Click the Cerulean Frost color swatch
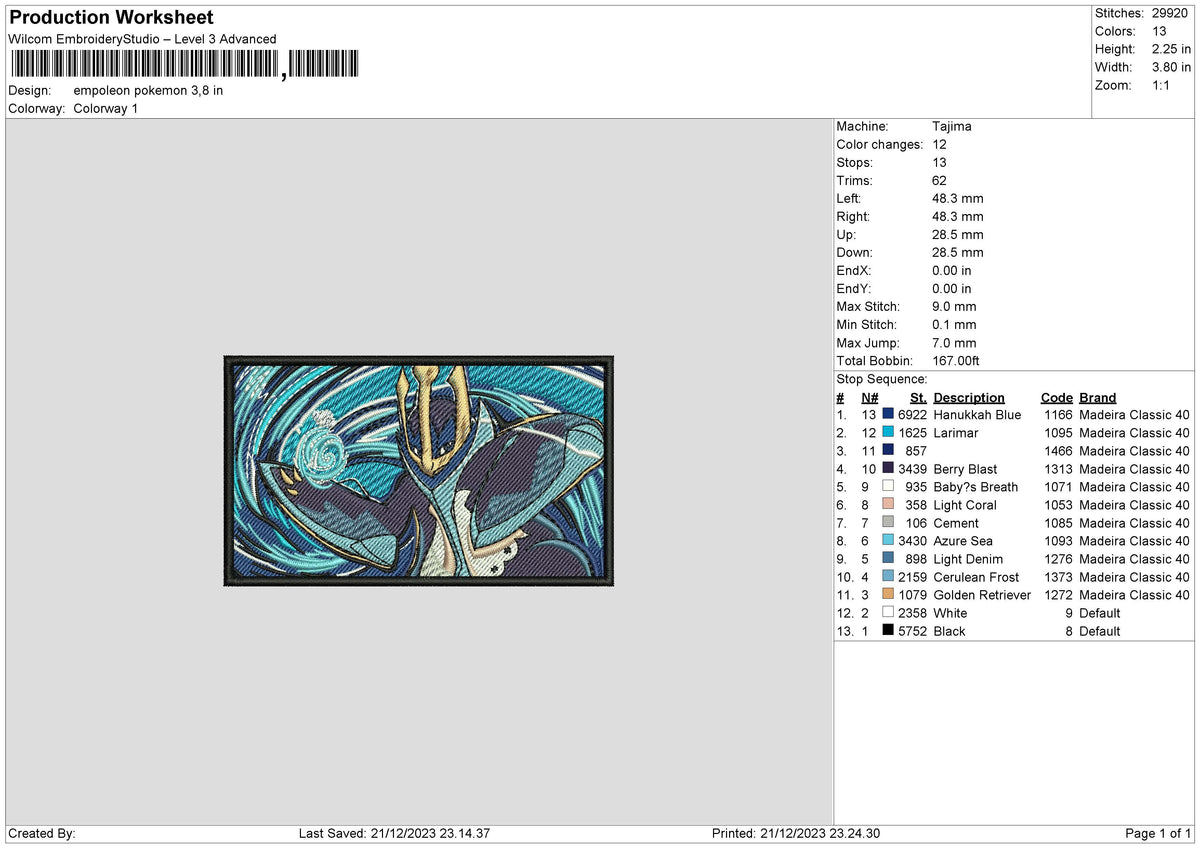The width and height of the screenshot is (1200, 848). 888,576
